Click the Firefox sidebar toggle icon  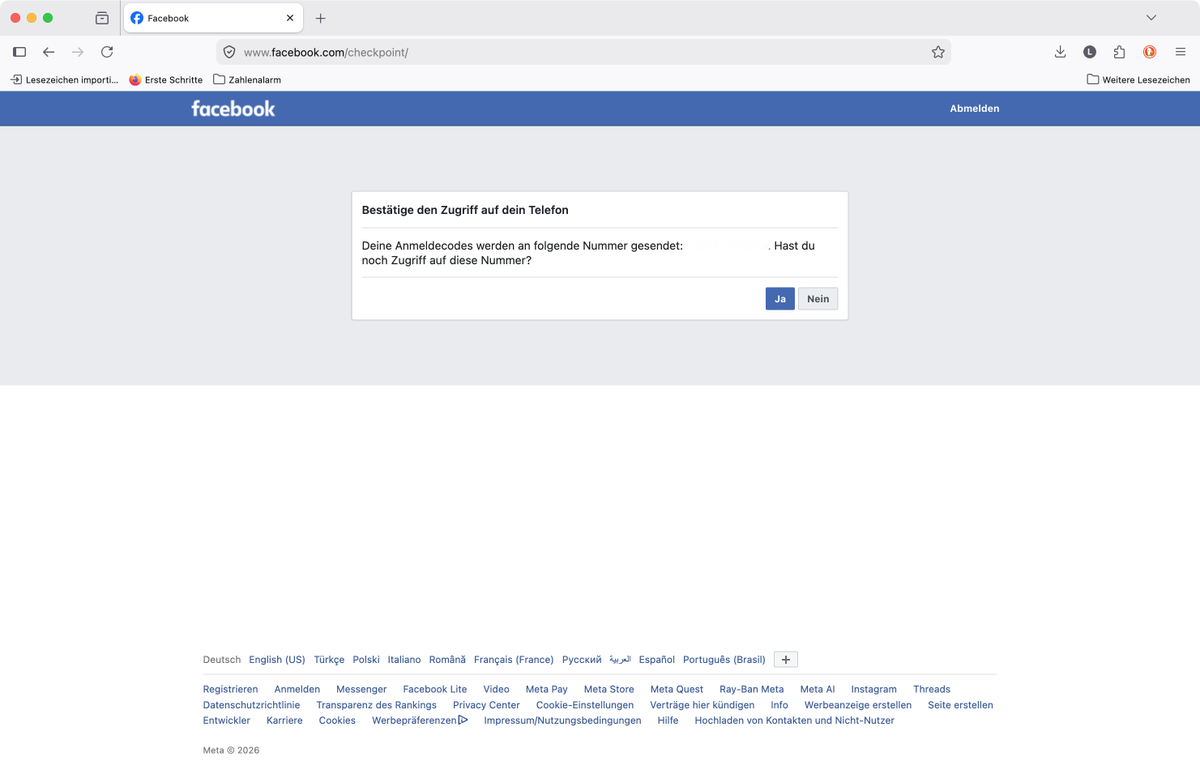(x=19, y=52)
